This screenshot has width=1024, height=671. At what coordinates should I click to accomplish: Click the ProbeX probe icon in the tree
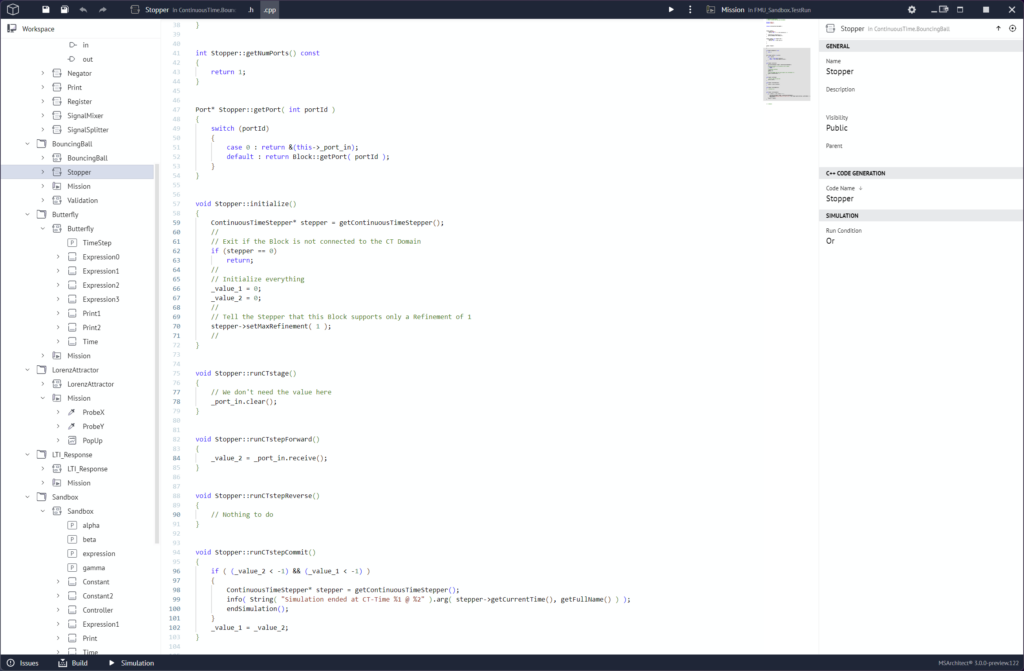tap(72, 412)
